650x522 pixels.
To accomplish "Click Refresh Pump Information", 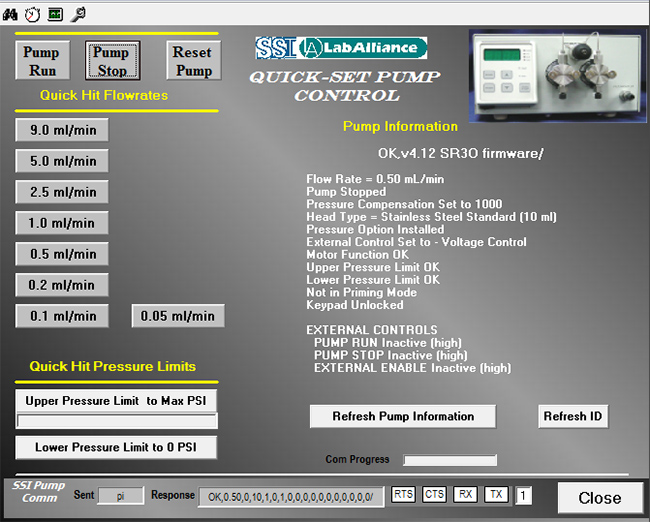I will (403, 416).
